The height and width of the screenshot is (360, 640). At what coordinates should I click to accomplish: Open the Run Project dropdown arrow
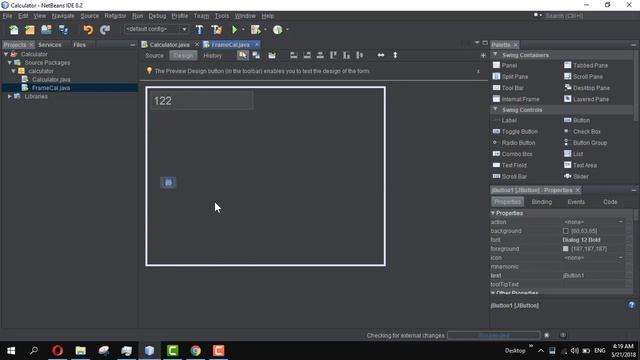click(x=243, y=29)
